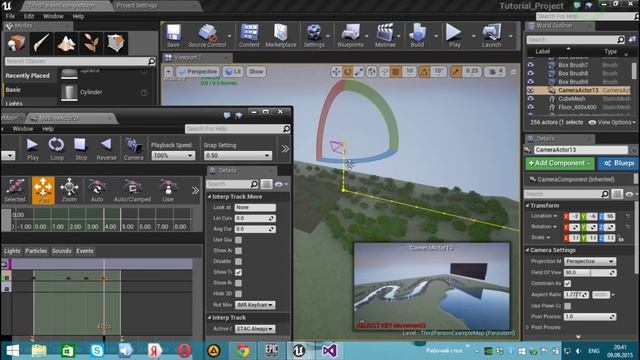Select the Pan curve editor tool
This screenshot has width=640, height=360.
(43, 190)
